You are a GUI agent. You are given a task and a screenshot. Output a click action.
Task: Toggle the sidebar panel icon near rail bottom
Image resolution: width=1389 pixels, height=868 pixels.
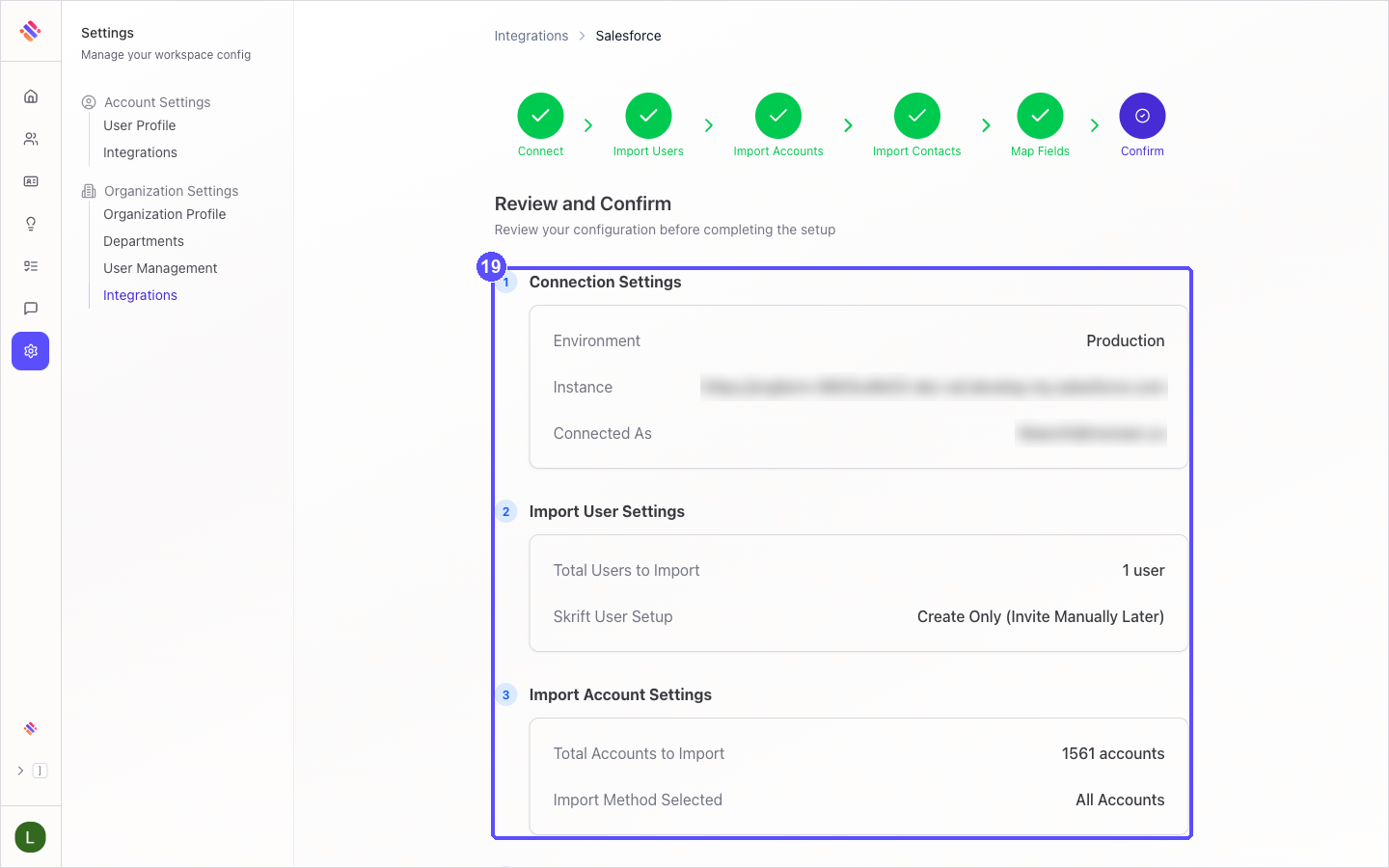pos(40,771)
